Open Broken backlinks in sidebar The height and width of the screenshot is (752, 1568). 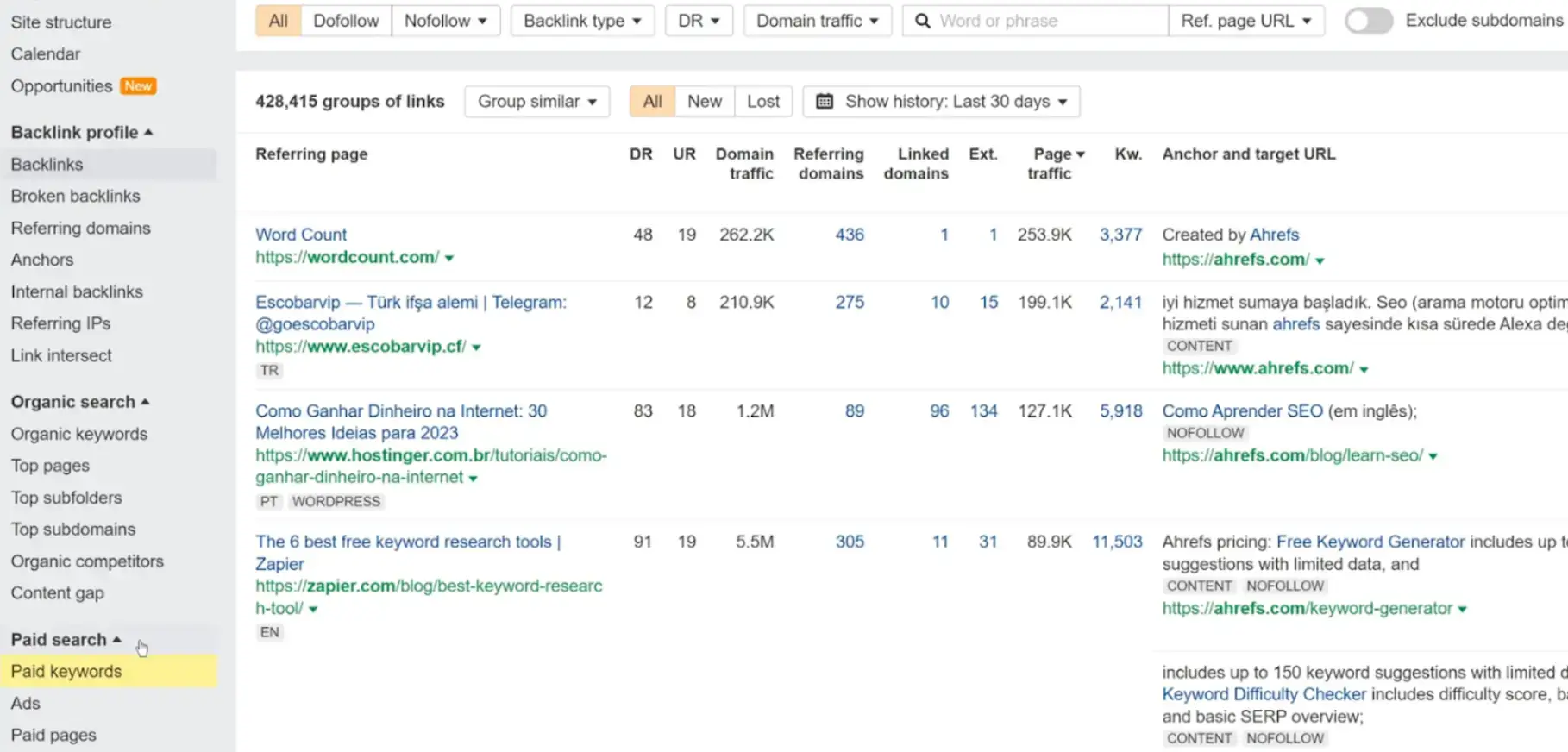point(76,197)
